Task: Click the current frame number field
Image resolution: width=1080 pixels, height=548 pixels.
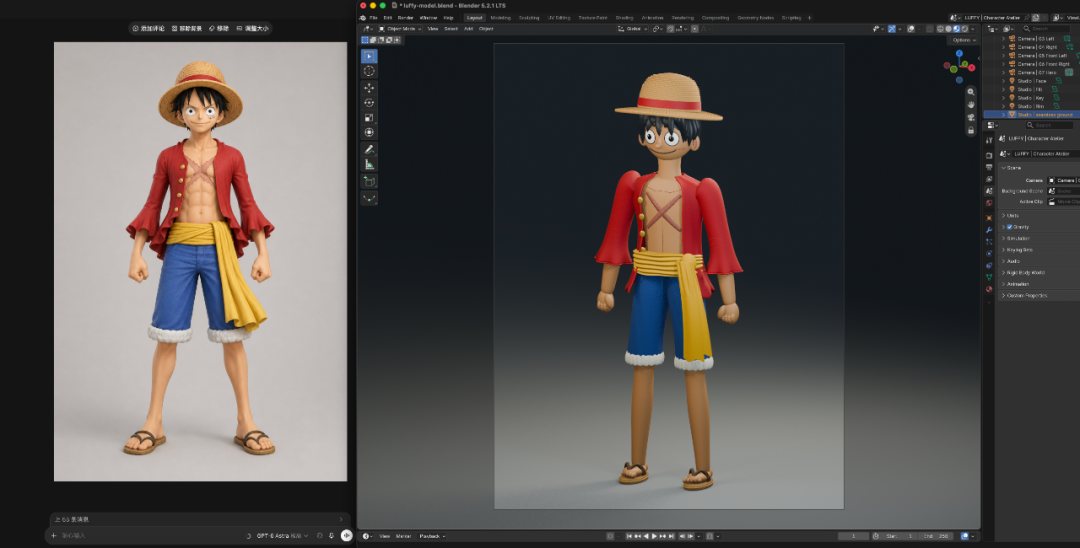Action: pyautogui.click(x=853, y=536)
